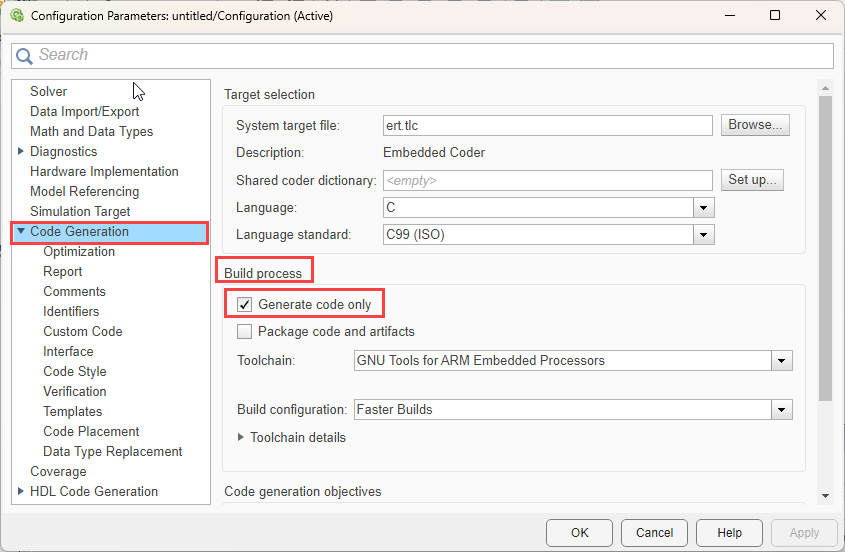Collapse the Code Generation tree node

[21, 232]
